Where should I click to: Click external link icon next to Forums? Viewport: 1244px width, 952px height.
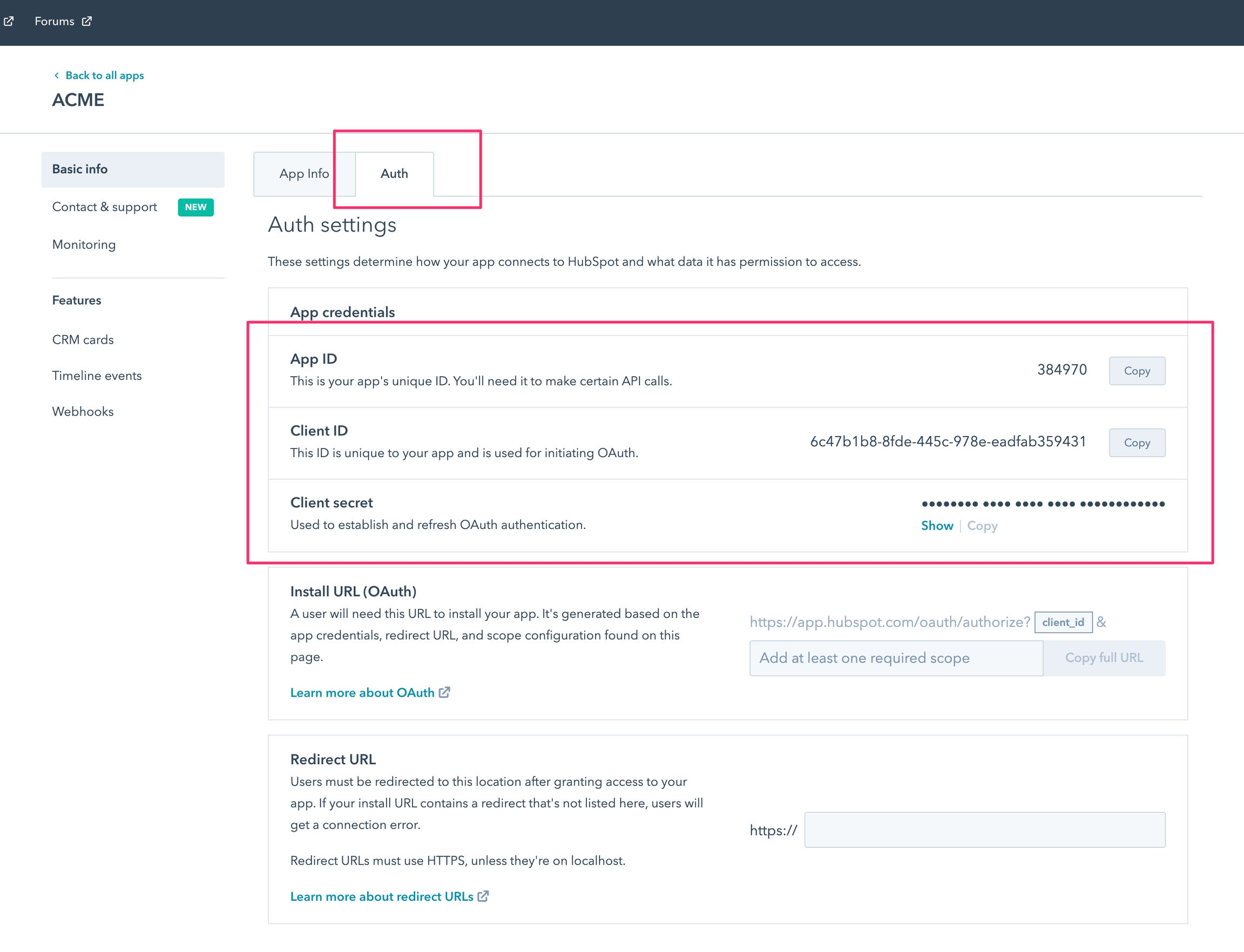click(x=87, y=21)
